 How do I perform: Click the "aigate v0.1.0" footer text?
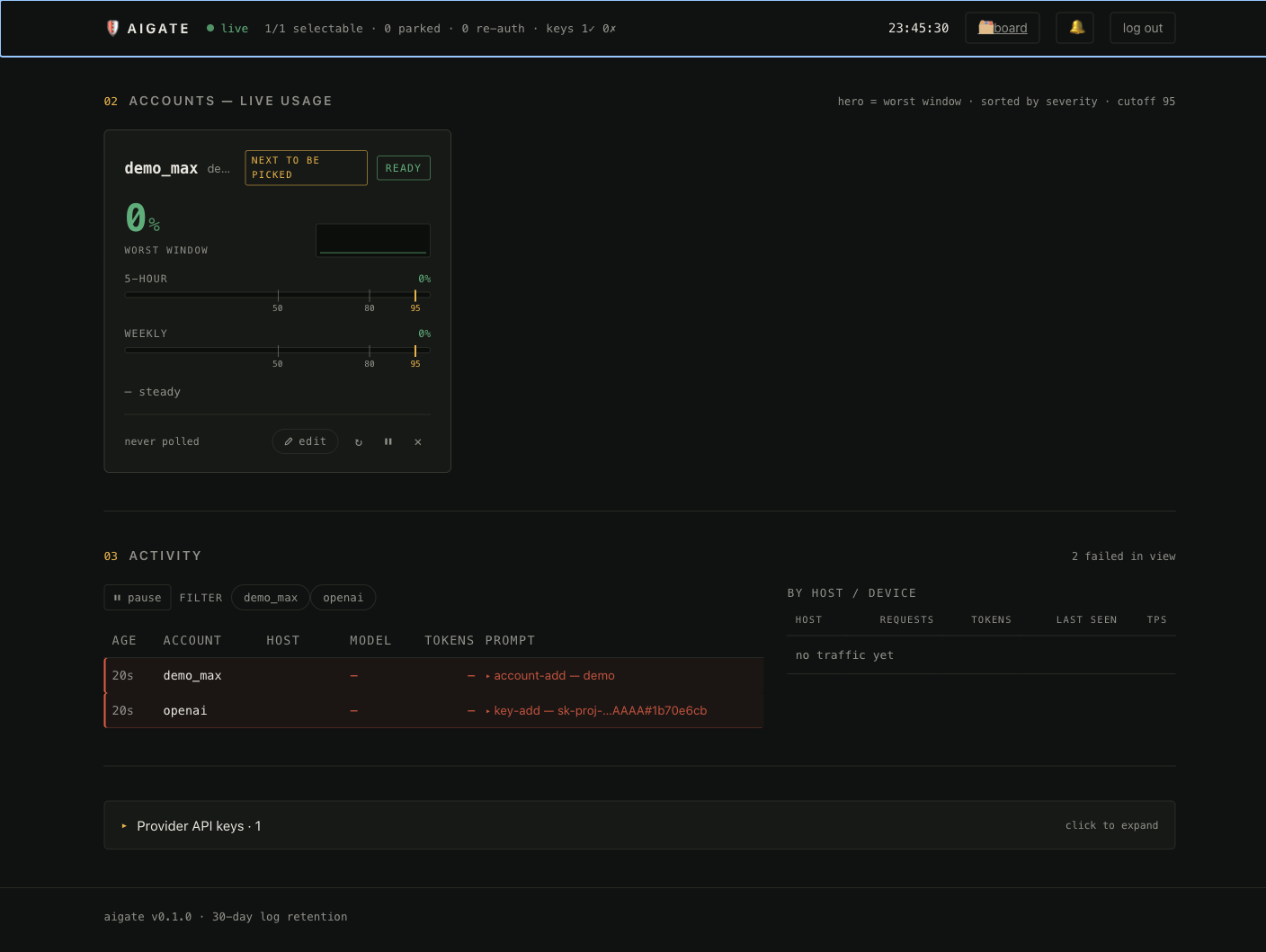pyautogui.click(x=147, y=917)
